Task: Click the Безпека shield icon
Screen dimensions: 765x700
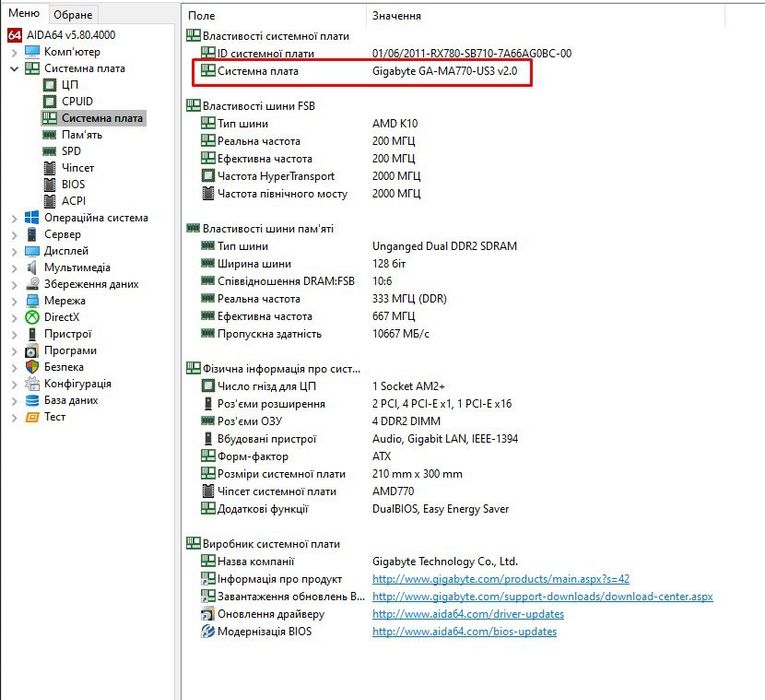Action: point(32,367)
